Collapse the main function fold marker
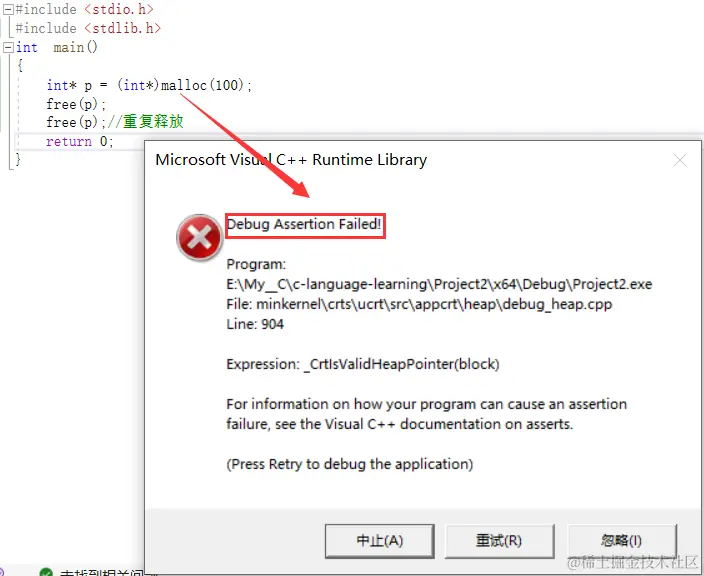The height and width of the screenshot is (576, 704). [8, 47]
